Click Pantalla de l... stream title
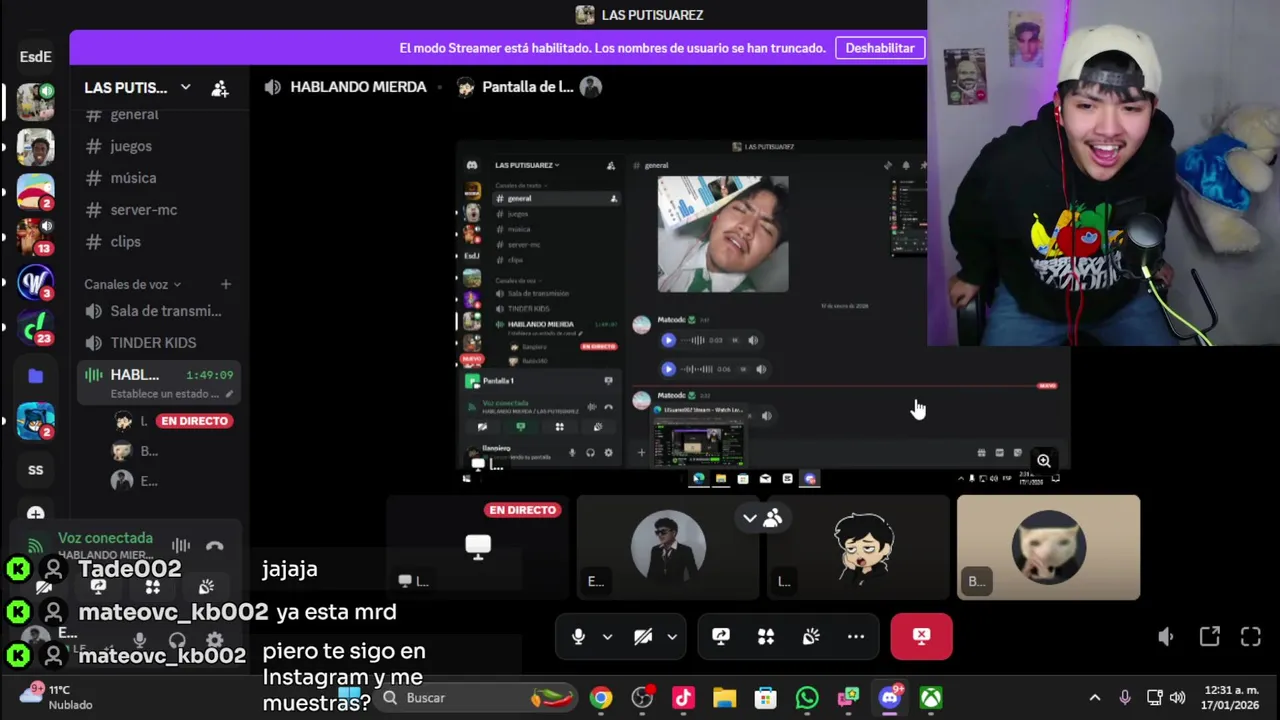This screenshot has height=720, width=1280. pyautogui.click(x=528, y=87)
